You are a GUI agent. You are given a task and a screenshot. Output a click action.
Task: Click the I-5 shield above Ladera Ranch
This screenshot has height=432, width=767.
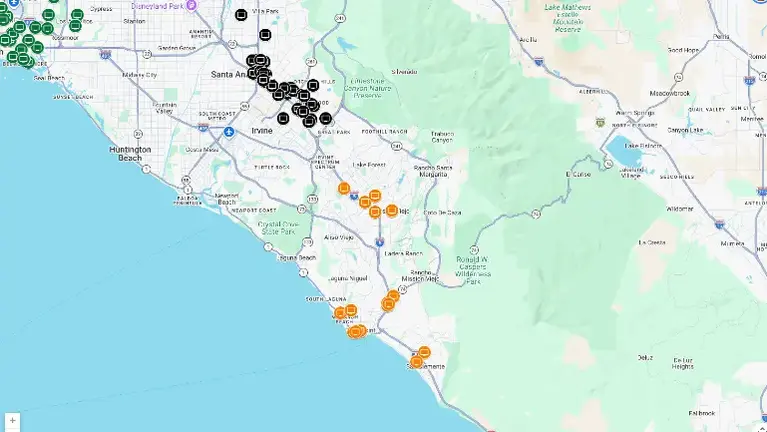point(380,242)
